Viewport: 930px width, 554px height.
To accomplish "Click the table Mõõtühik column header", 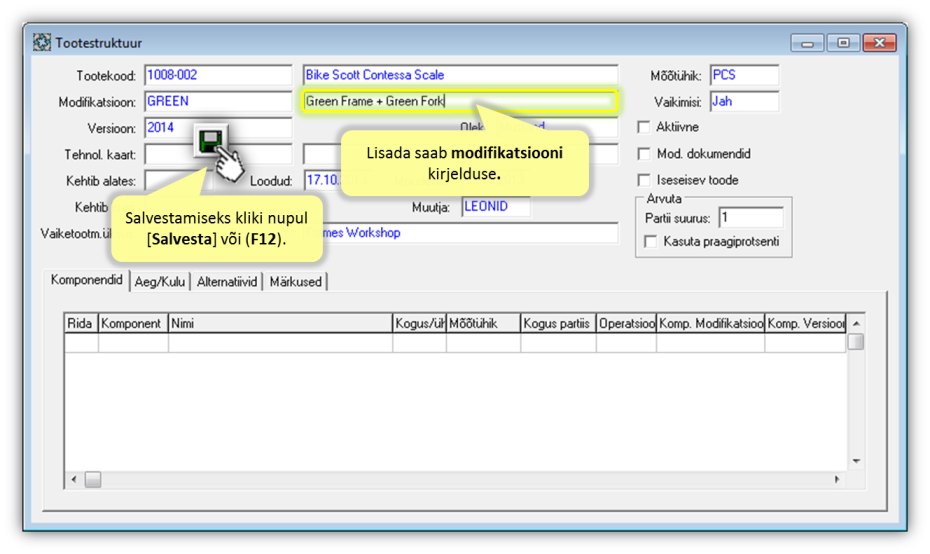I will coord(483,323).
